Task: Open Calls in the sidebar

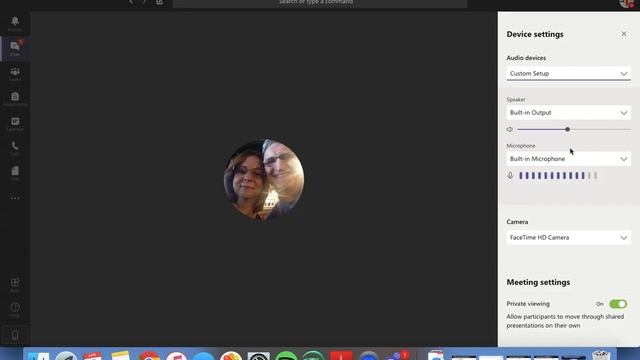Action: pos(15,149)
